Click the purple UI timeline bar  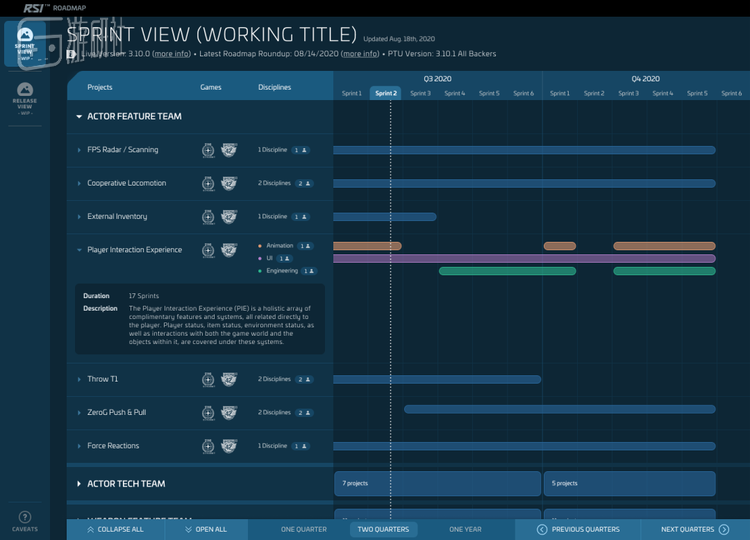524,258
